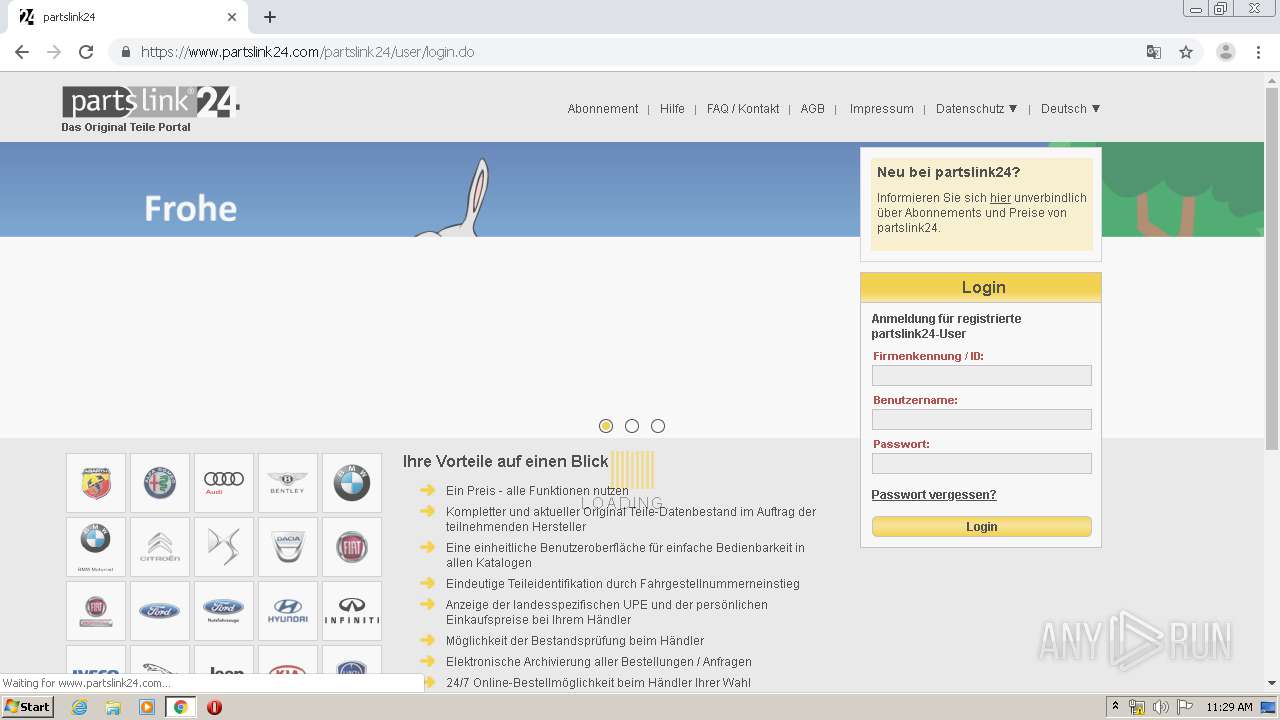The height and width of the screenshot is (720, 1280).
Task: Click the taskbar clock showing 11:29 AM
Action: 1229,707
